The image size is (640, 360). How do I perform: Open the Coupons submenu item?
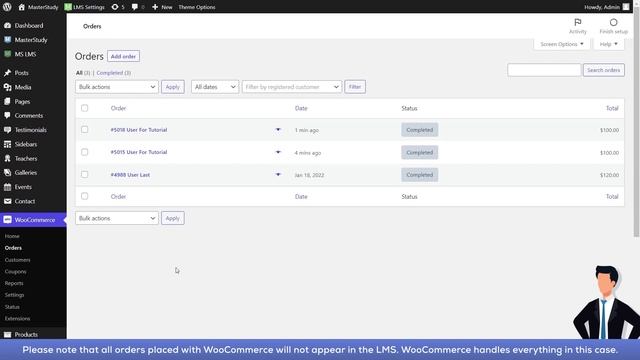point(16,271)
